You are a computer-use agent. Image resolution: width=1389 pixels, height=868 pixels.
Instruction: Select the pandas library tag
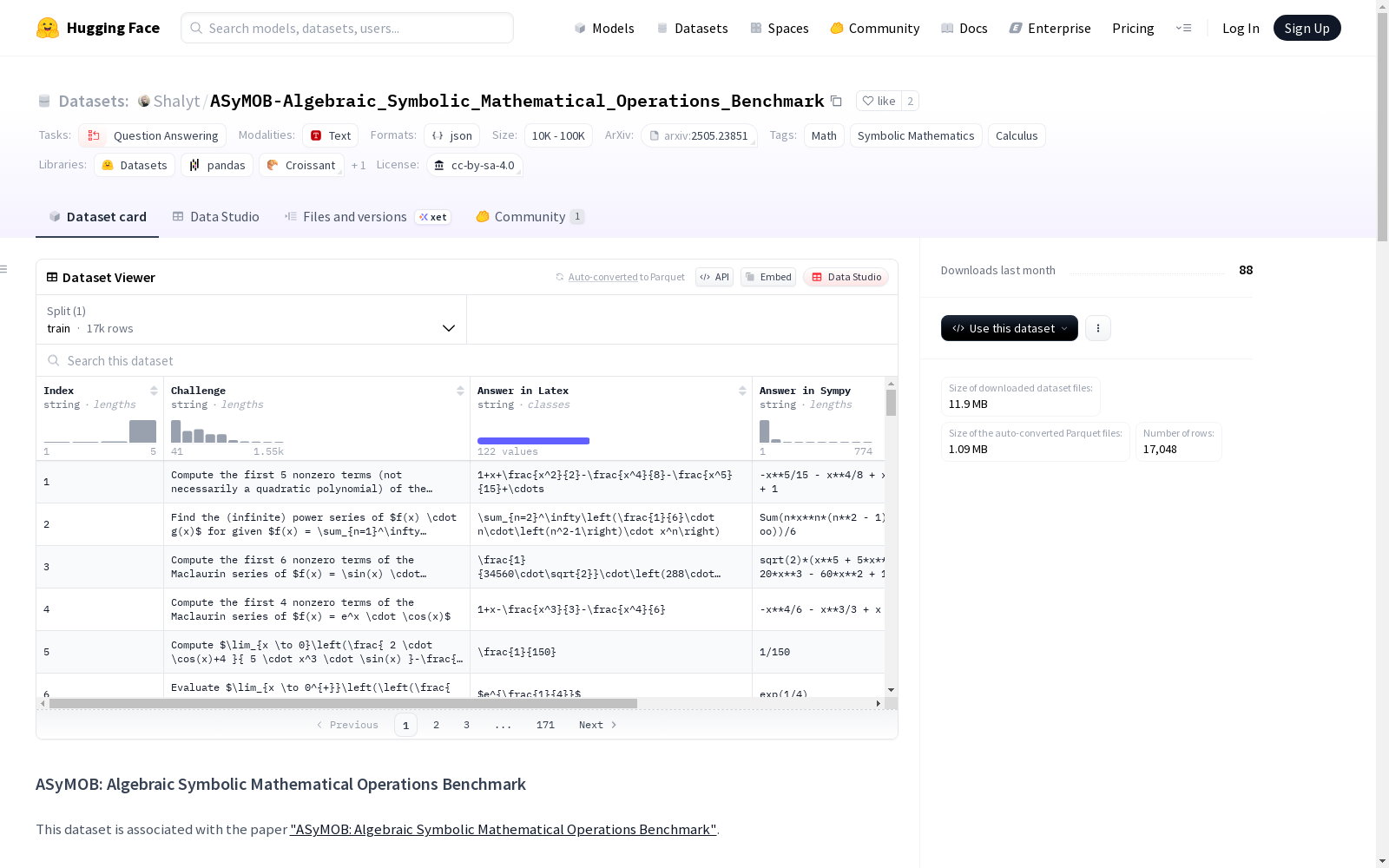click(217, 165)
